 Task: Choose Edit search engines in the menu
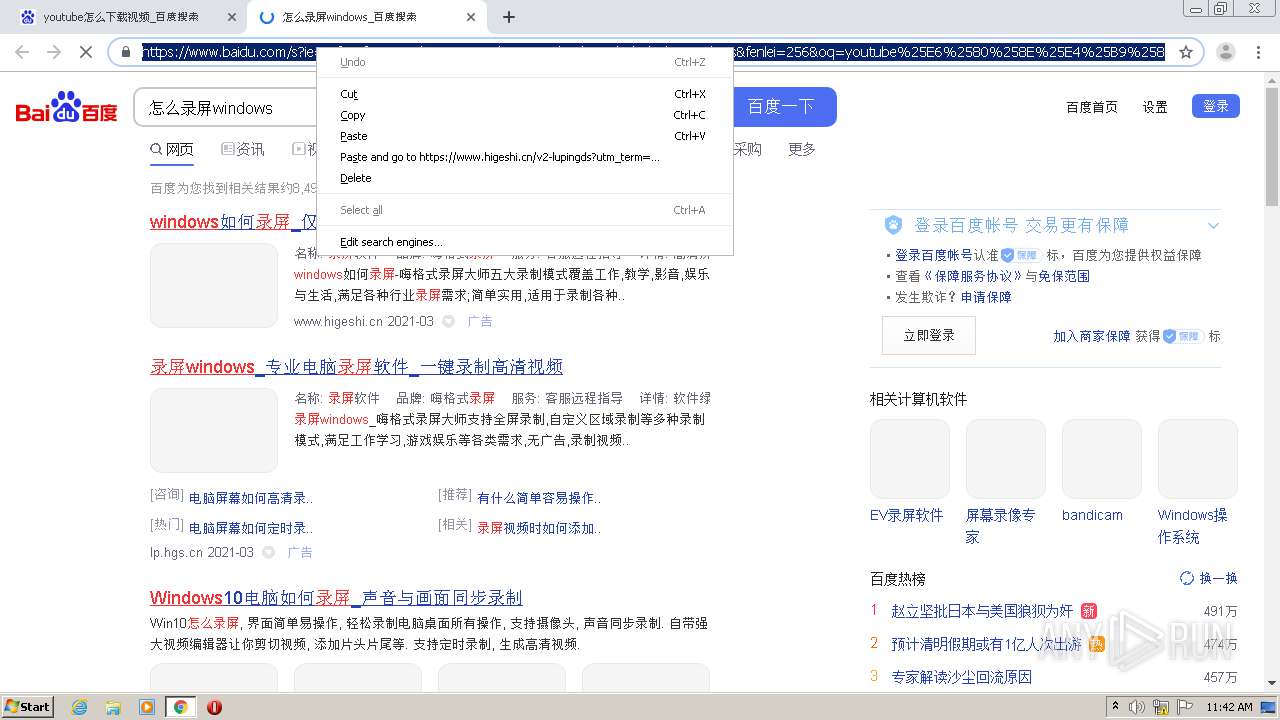(525, 242)
